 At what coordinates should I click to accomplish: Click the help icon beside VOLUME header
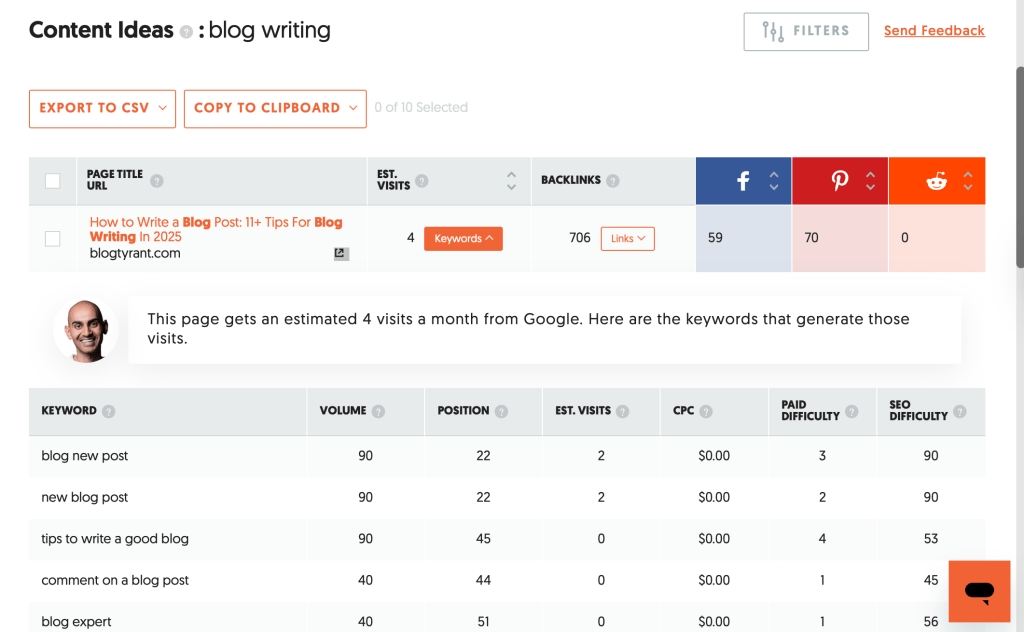(378, 412)
